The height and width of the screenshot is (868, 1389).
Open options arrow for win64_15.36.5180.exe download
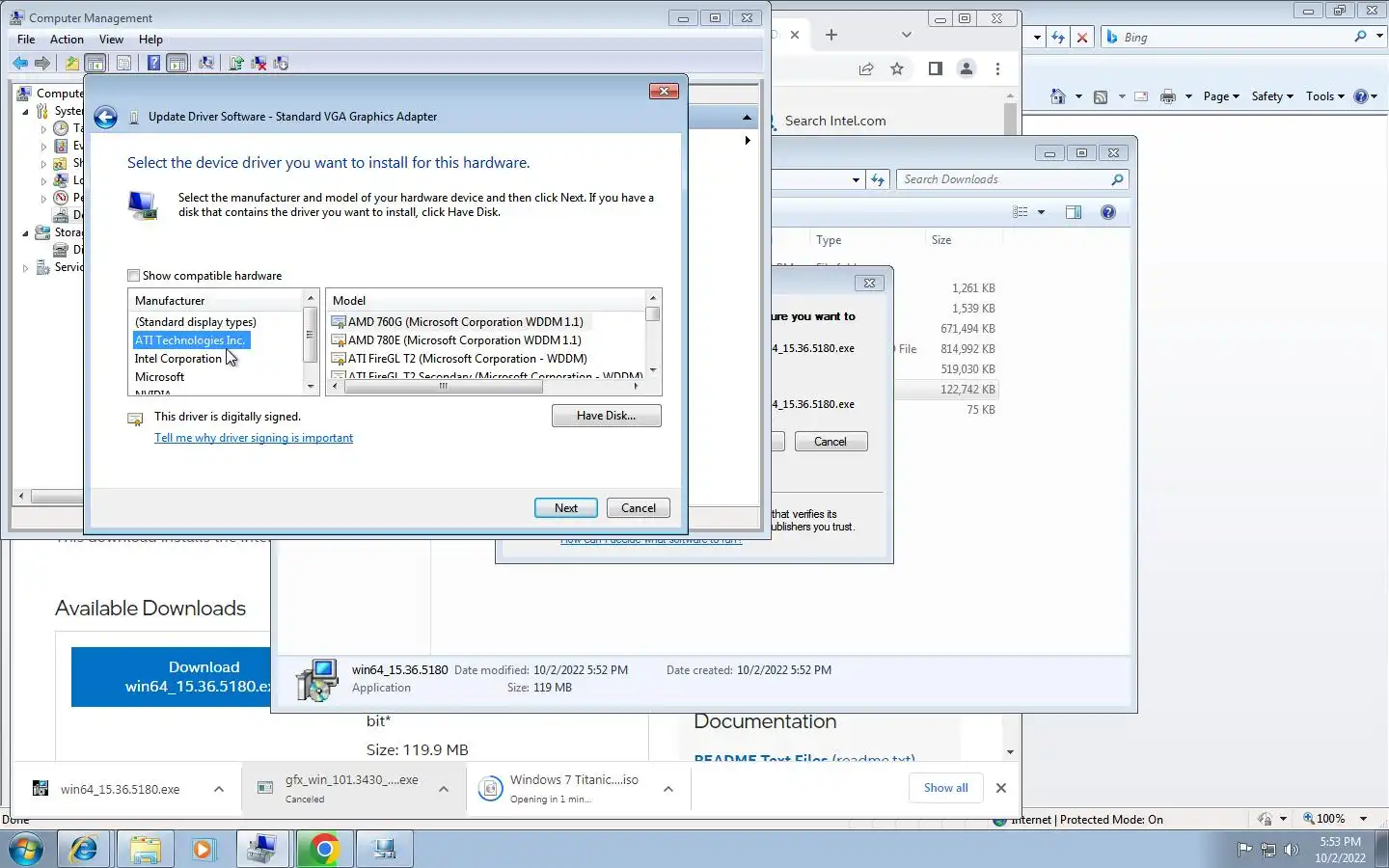tap(219, 789)
